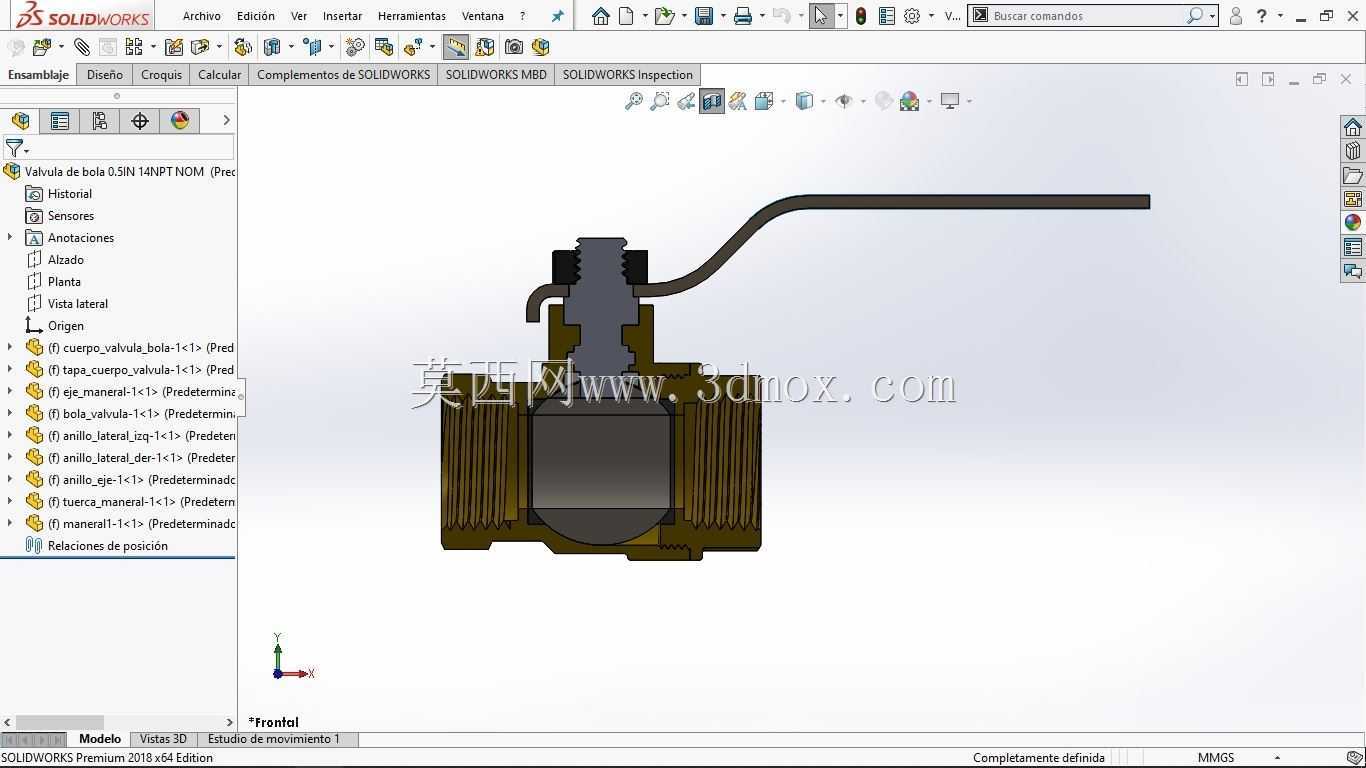Open Linear Component Pattern tool
The image size is (1366, 768).
[x=133, y=47]
